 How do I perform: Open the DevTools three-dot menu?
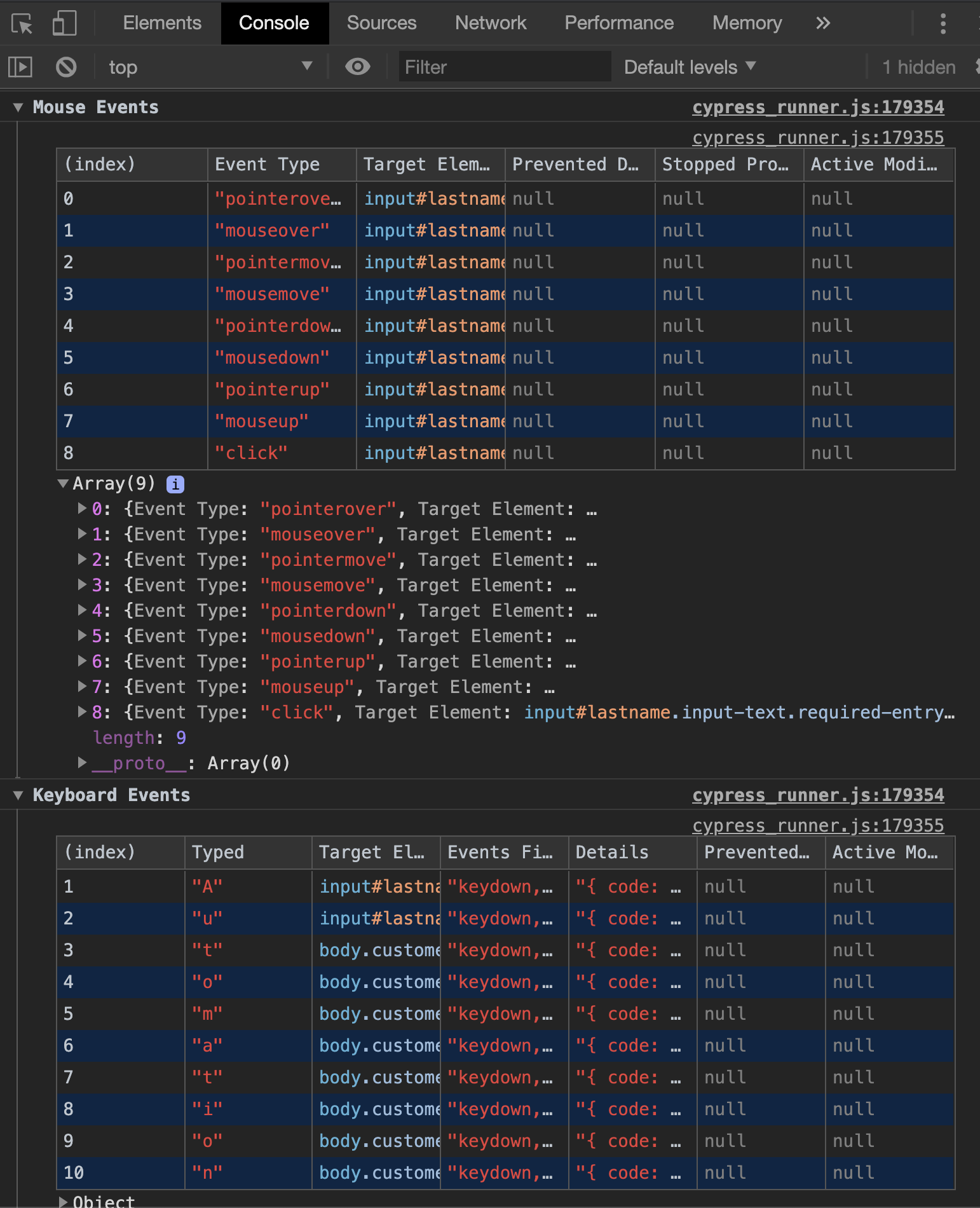pyautogui.click(x=943, y=24)
